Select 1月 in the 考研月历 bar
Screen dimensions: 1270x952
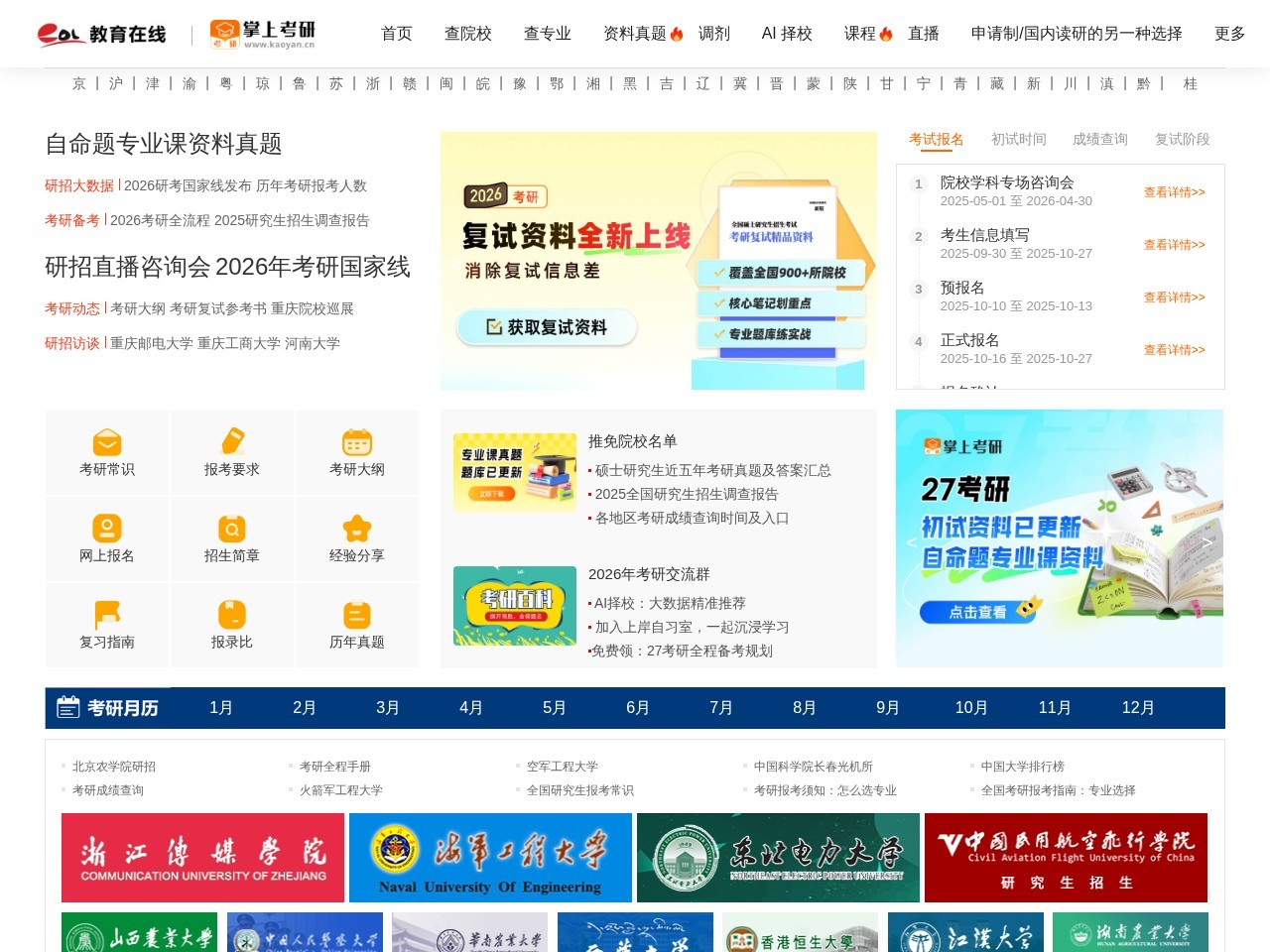click(221, 708)
